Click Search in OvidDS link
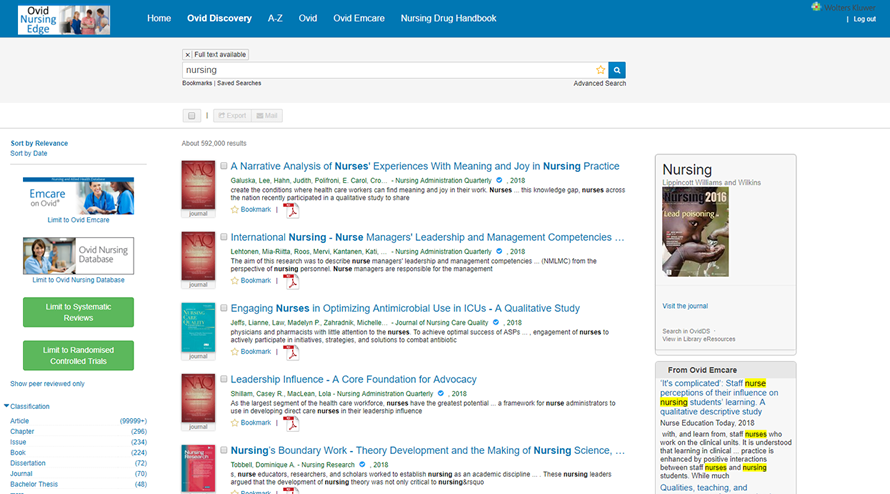Screen dimensions: 890x494 pos(686,331)
